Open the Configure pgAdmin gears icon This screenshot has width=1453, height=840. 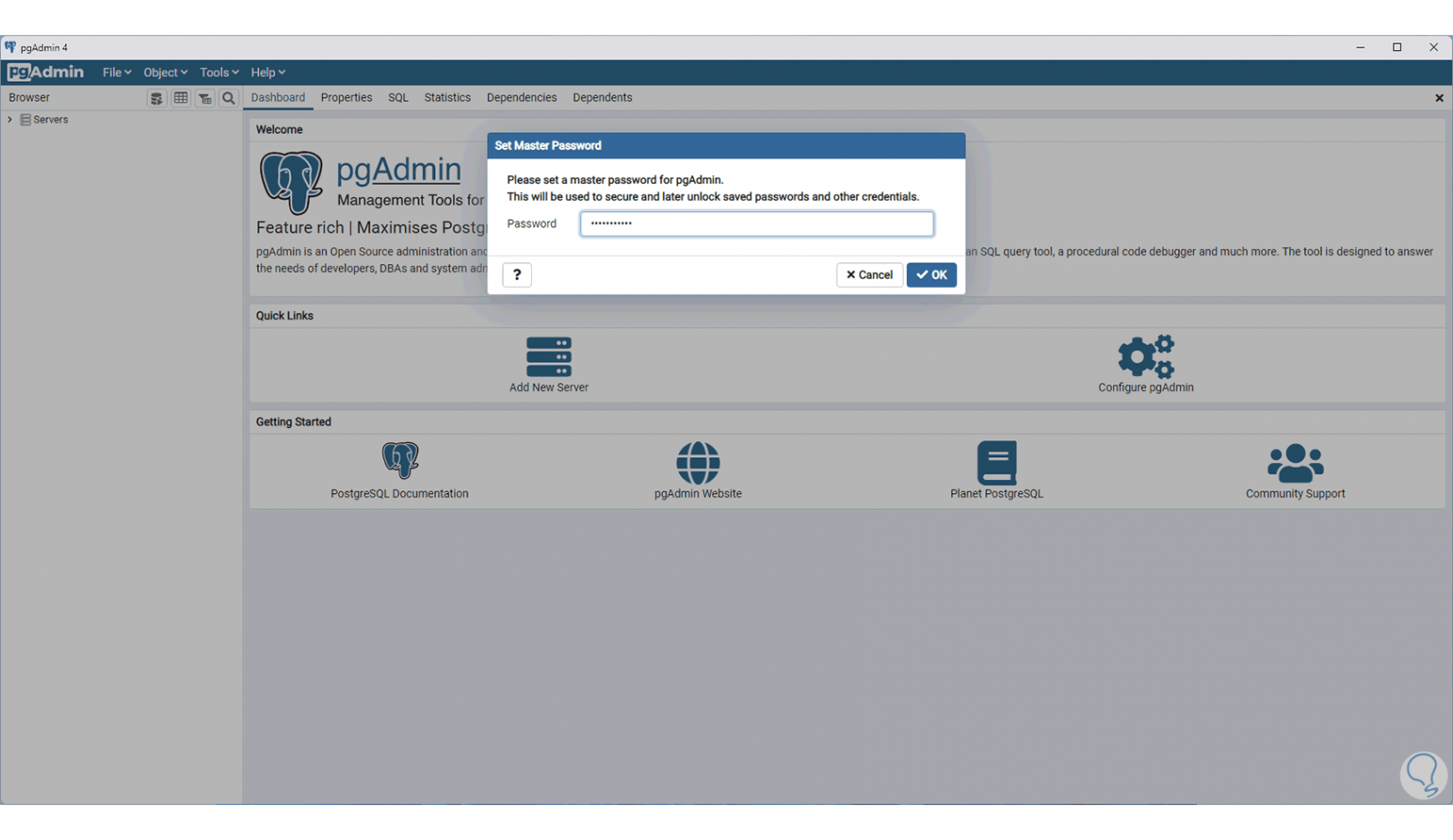tap(1146, 357)
